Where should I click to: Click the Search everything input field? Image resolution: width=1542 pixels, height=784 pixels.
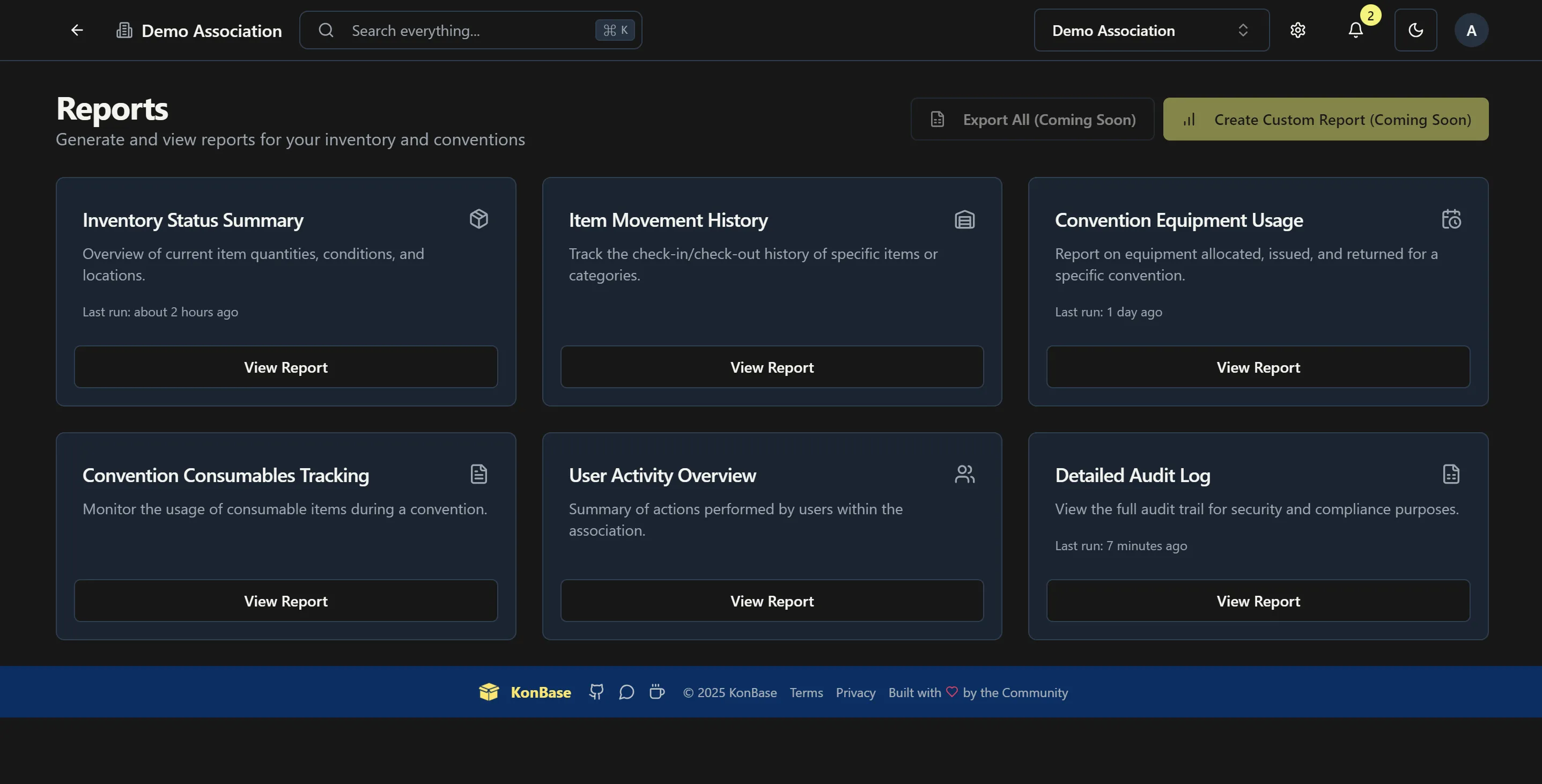click(470, 30)
